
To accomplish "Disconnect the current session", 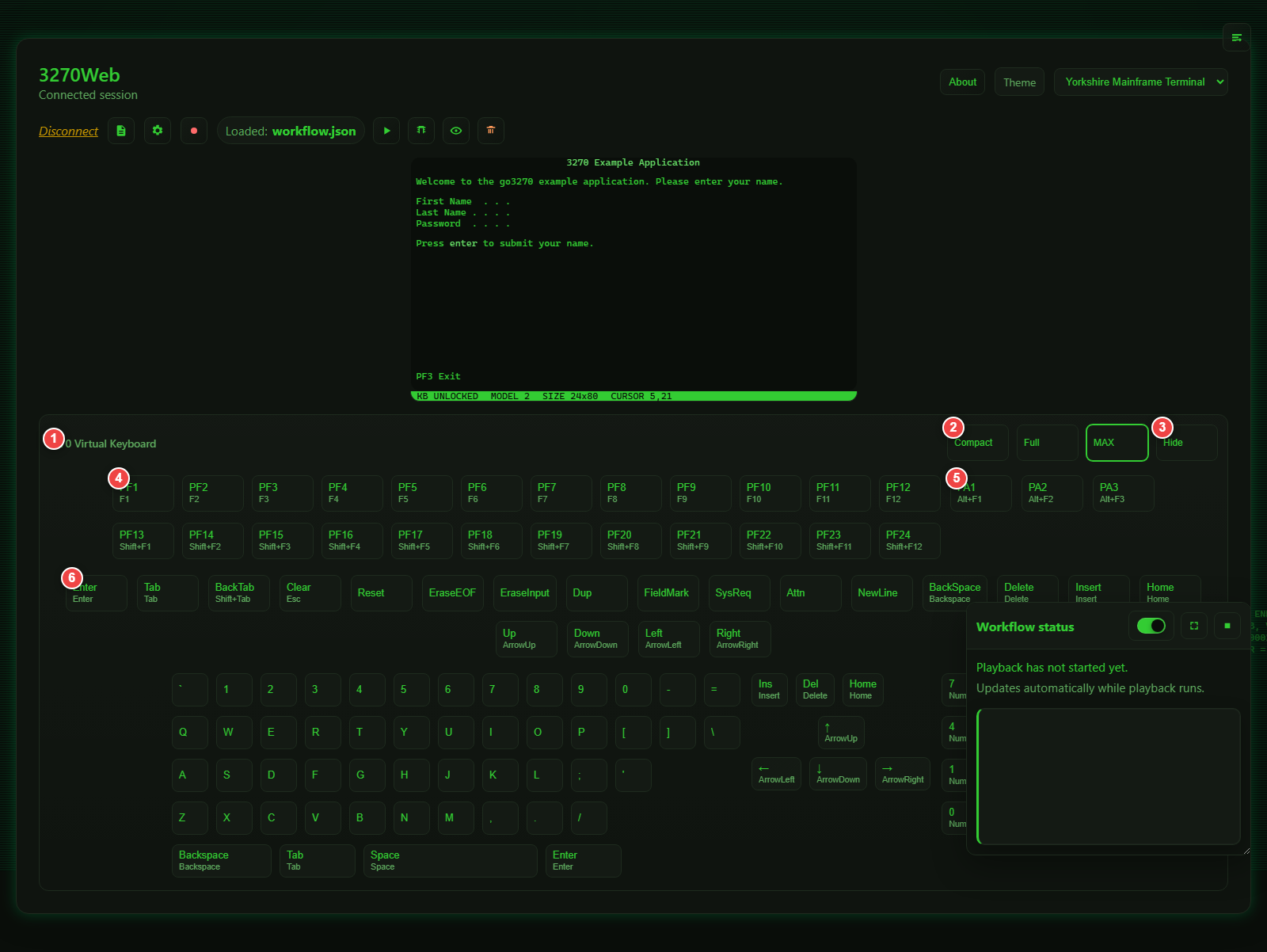I will coord(68,131).
